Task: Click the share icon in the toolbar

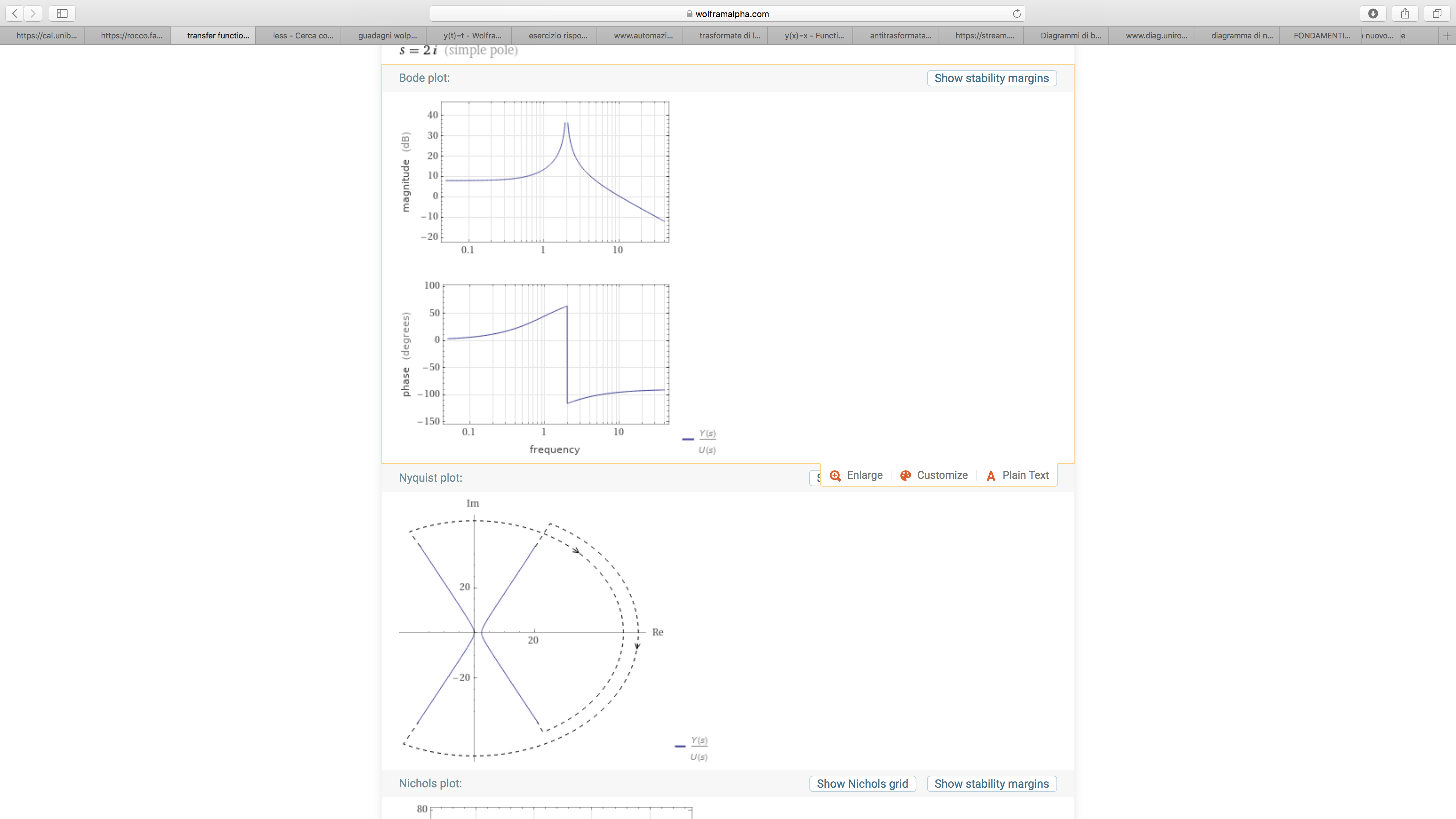Action: (x=1405, y=13)
